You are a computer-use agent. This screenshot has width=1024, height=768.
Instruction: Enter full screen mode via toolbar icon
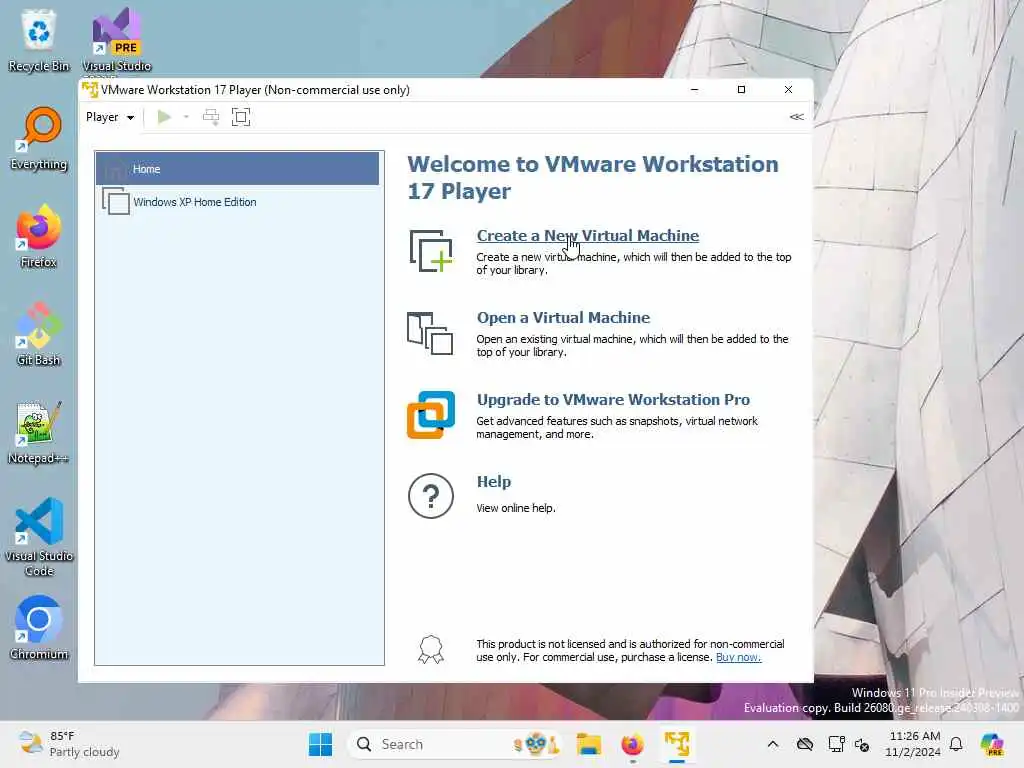pos(241,117)
